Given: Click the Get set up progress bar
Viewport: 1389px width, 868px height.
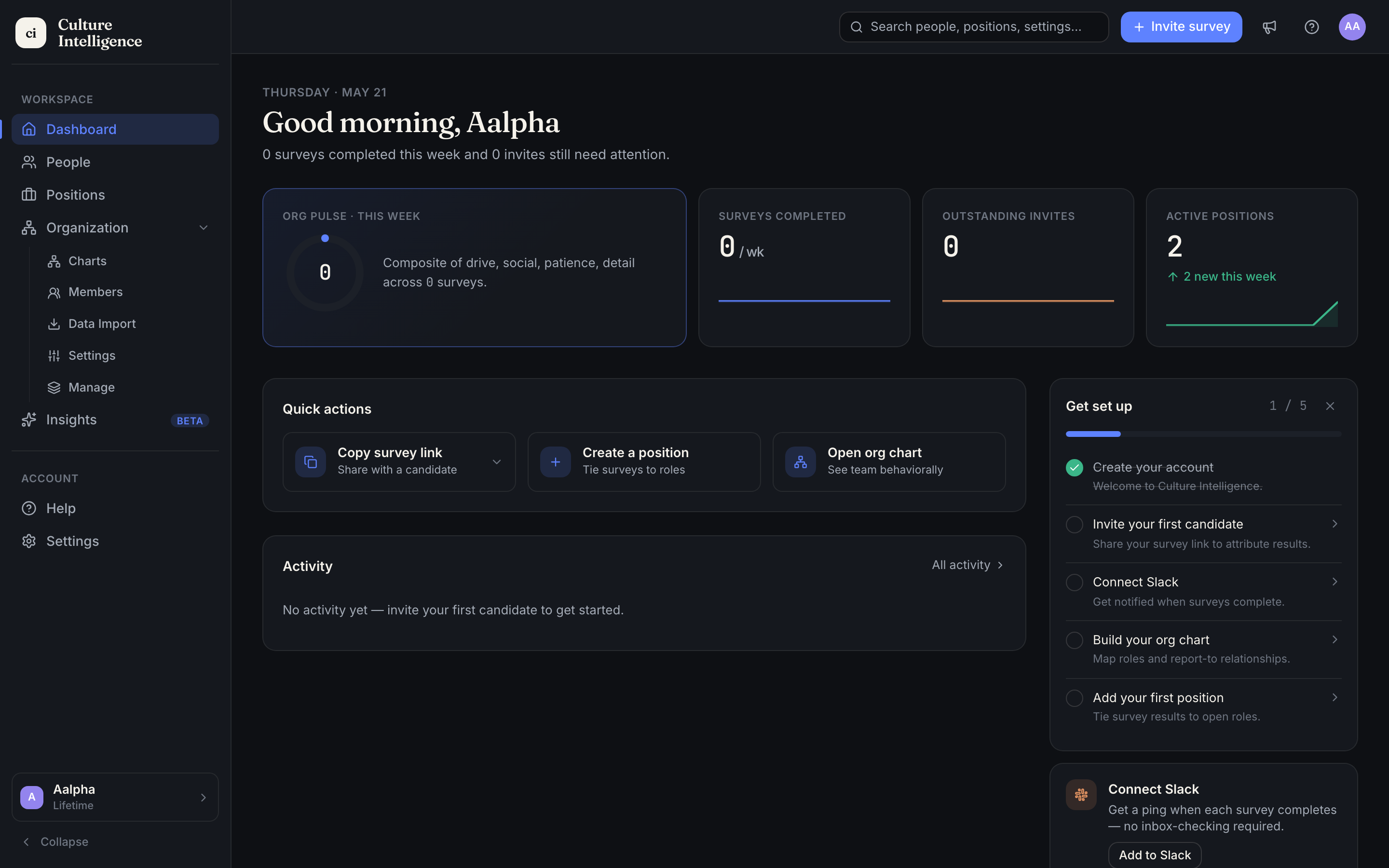Looking at the screenshot, I should [1204, 434].
